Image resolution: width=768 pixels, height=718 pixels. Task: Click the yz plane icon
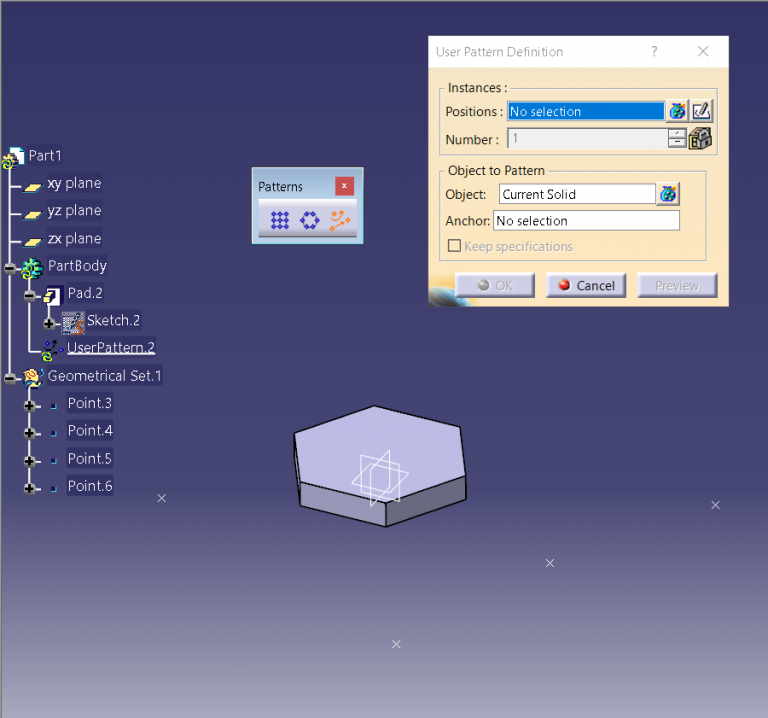[x=32, y=215]
